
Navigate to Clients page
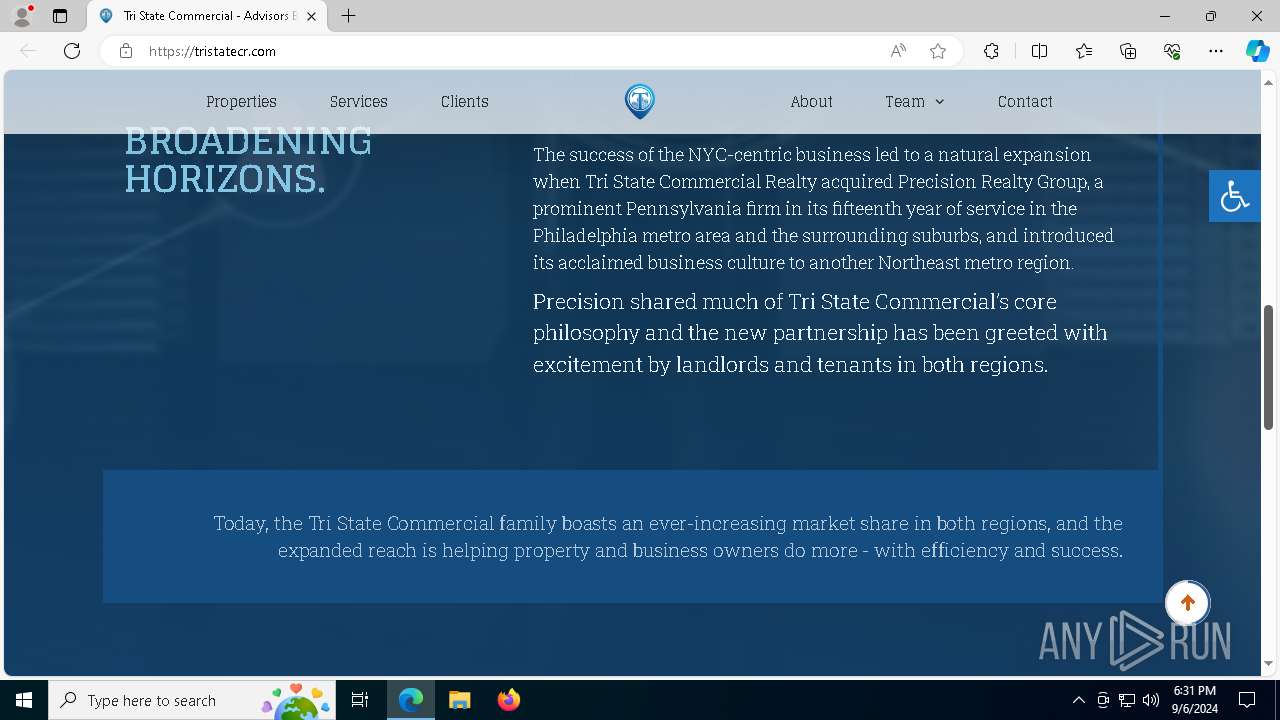[x=465, y=102]
